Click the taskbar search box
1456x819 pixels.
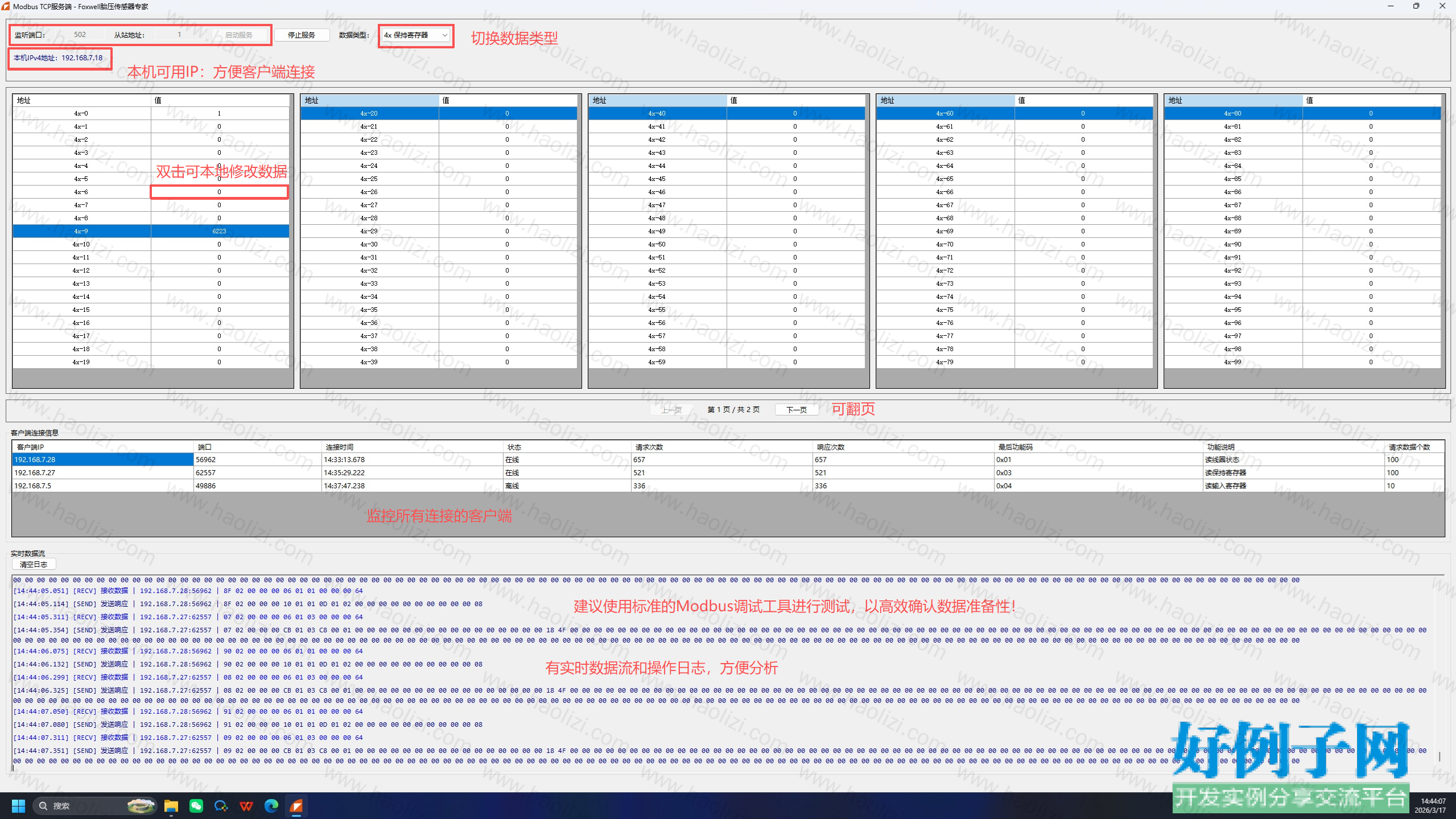(x=94, y=806)
